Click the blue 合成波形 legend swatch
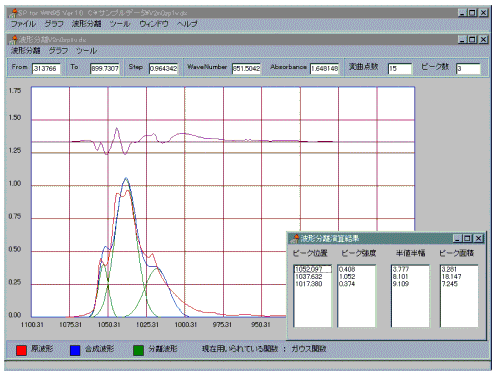This screenshot has height=374, width=495. (x=75, y=350)
